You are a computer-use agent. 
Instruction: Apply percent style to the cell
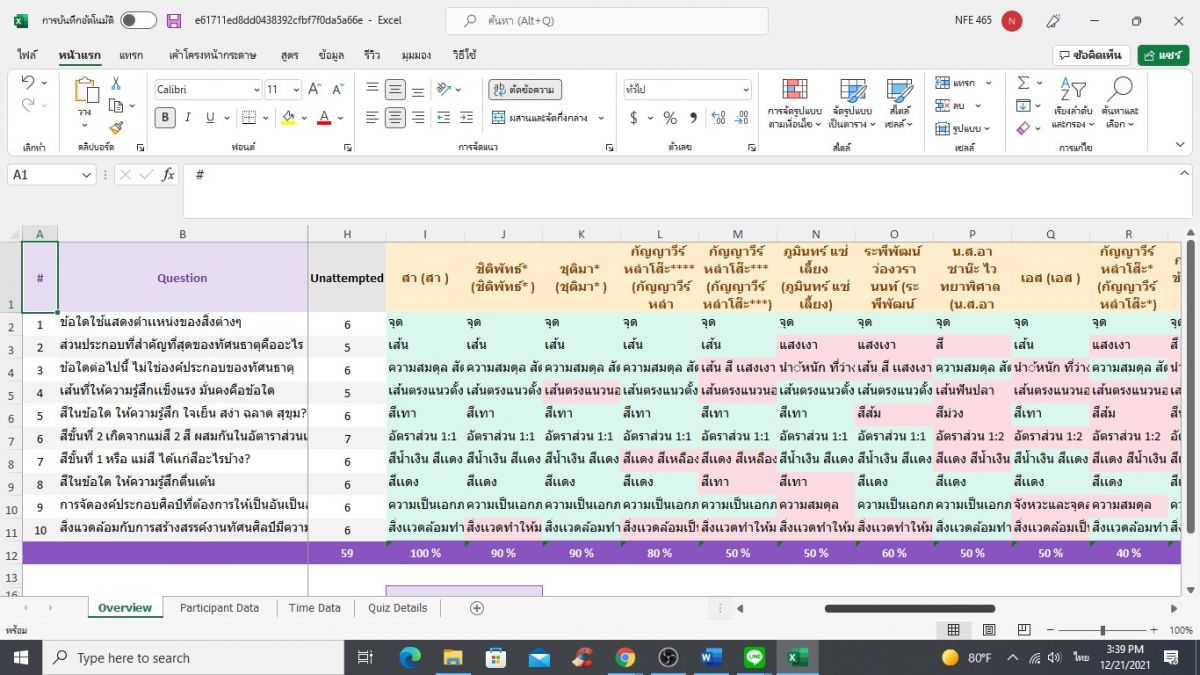pyautogui.click(x=670, y=118)
